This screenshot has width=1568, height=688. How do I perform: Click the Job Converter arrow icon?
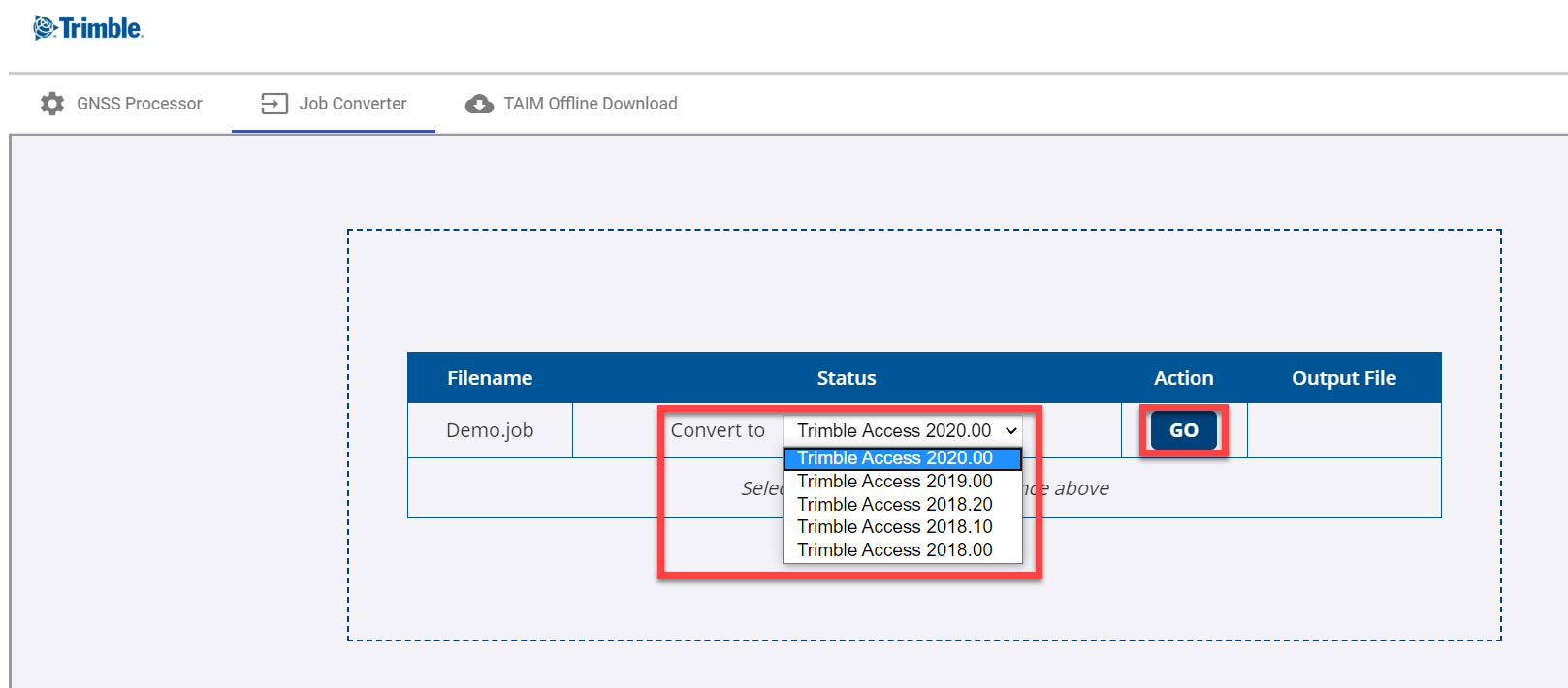[274, 104]
